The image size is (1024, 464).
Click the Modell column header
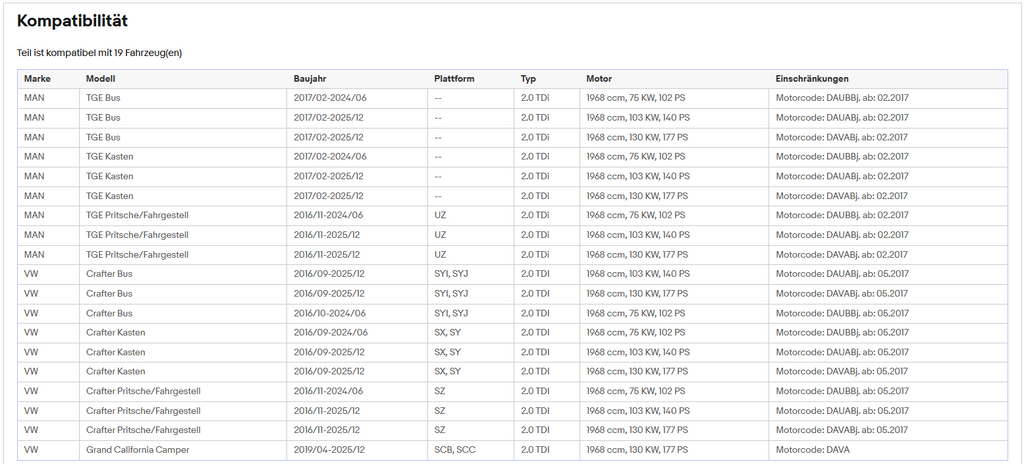101,79
